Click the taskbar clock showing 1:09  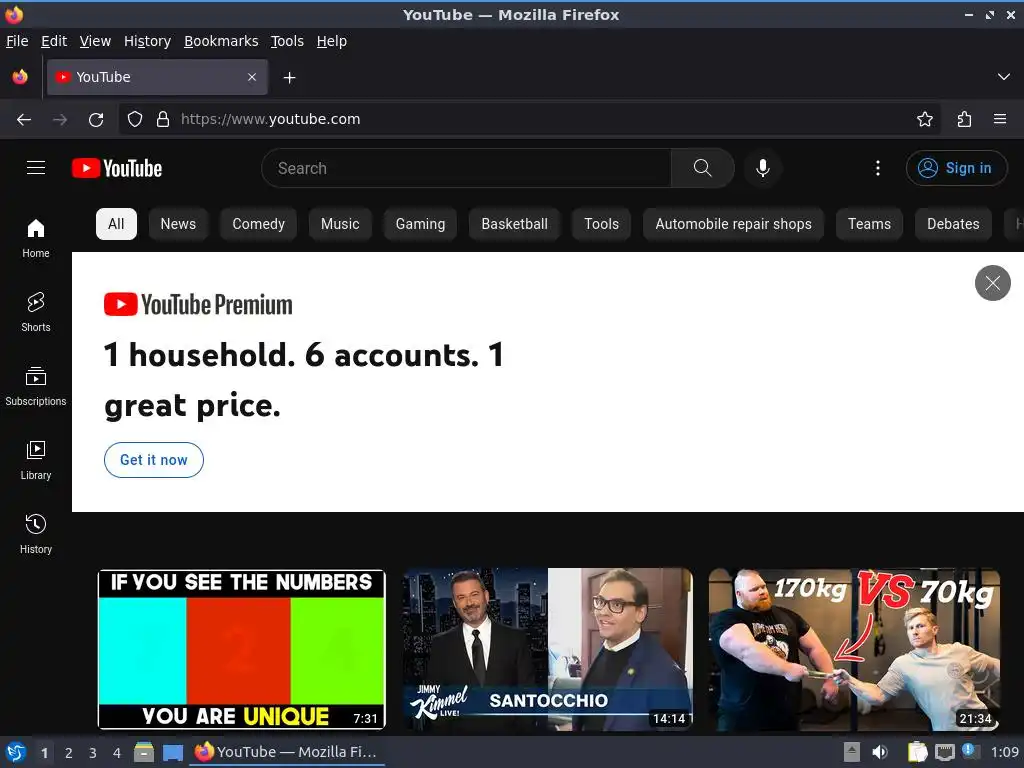click(x=1004, y=752)
